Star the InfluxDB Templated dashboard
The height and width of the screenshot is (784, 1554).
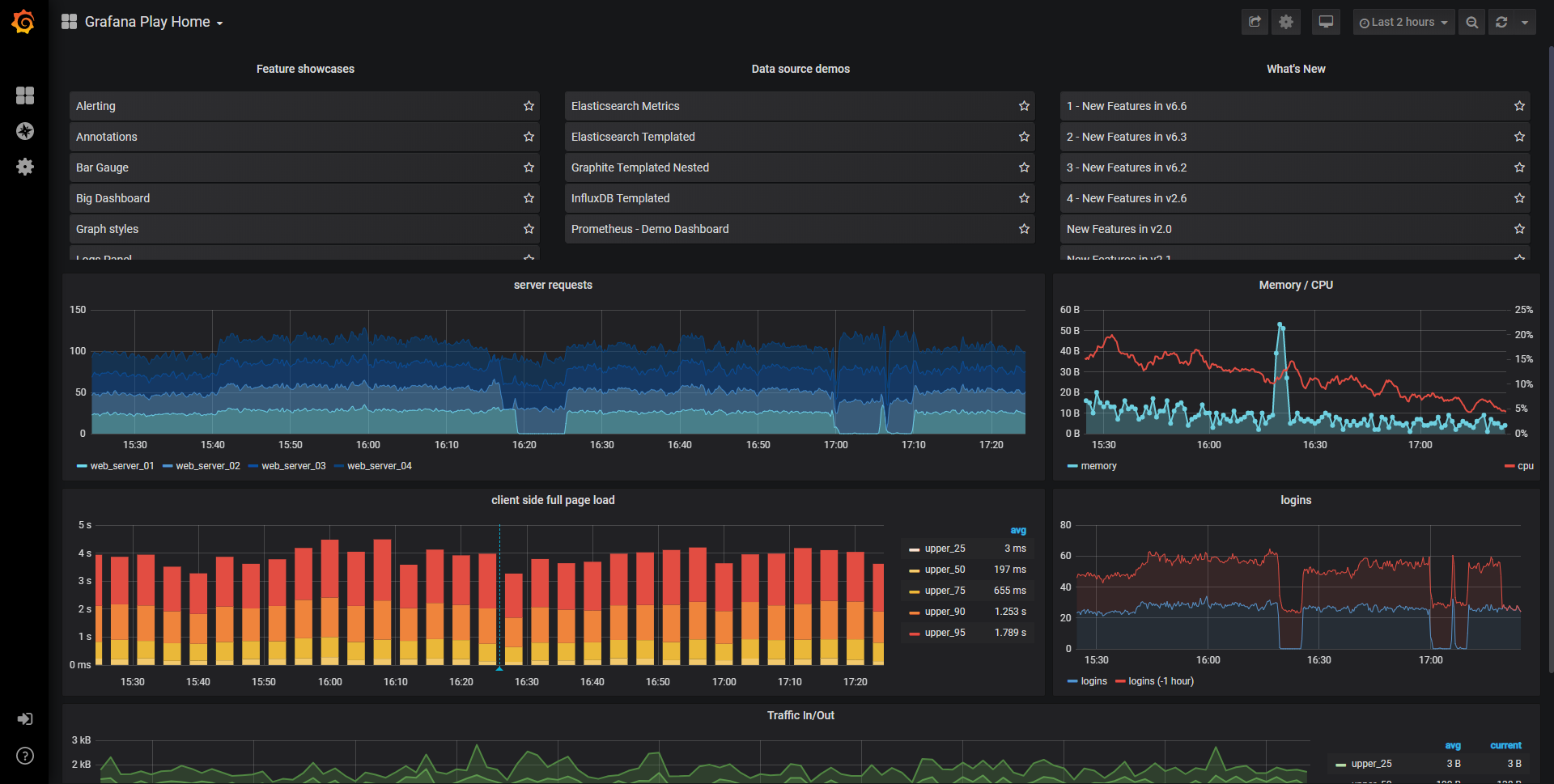pos(1024,198)
